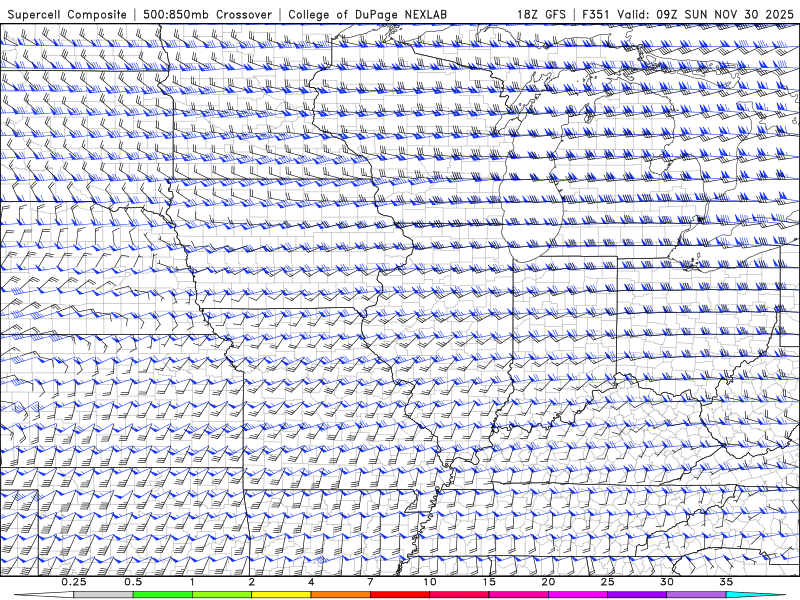800x600 pixels.
Task: Click the legend label '20'
Action: [x=548, y=582]
